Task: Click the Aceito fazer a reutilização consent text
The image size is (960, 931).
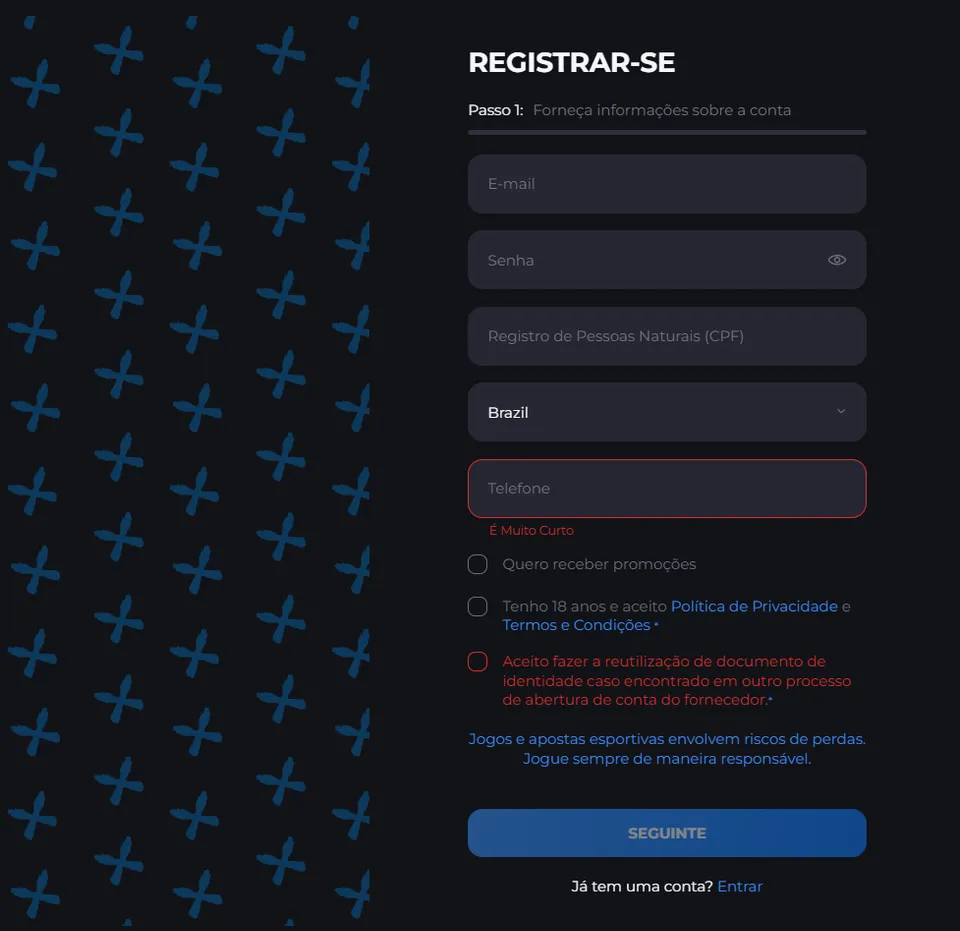Action: pyautogui.click(x=677, y=681)
